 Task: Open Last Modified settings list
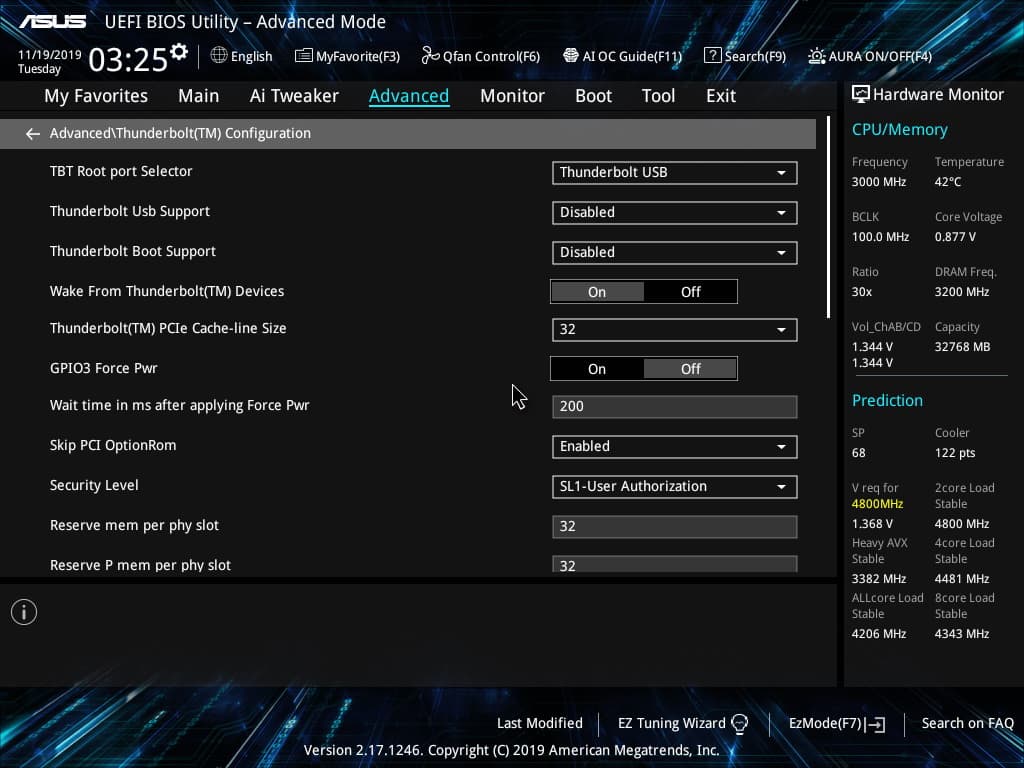pyautogui.click(x=539, y=724)
